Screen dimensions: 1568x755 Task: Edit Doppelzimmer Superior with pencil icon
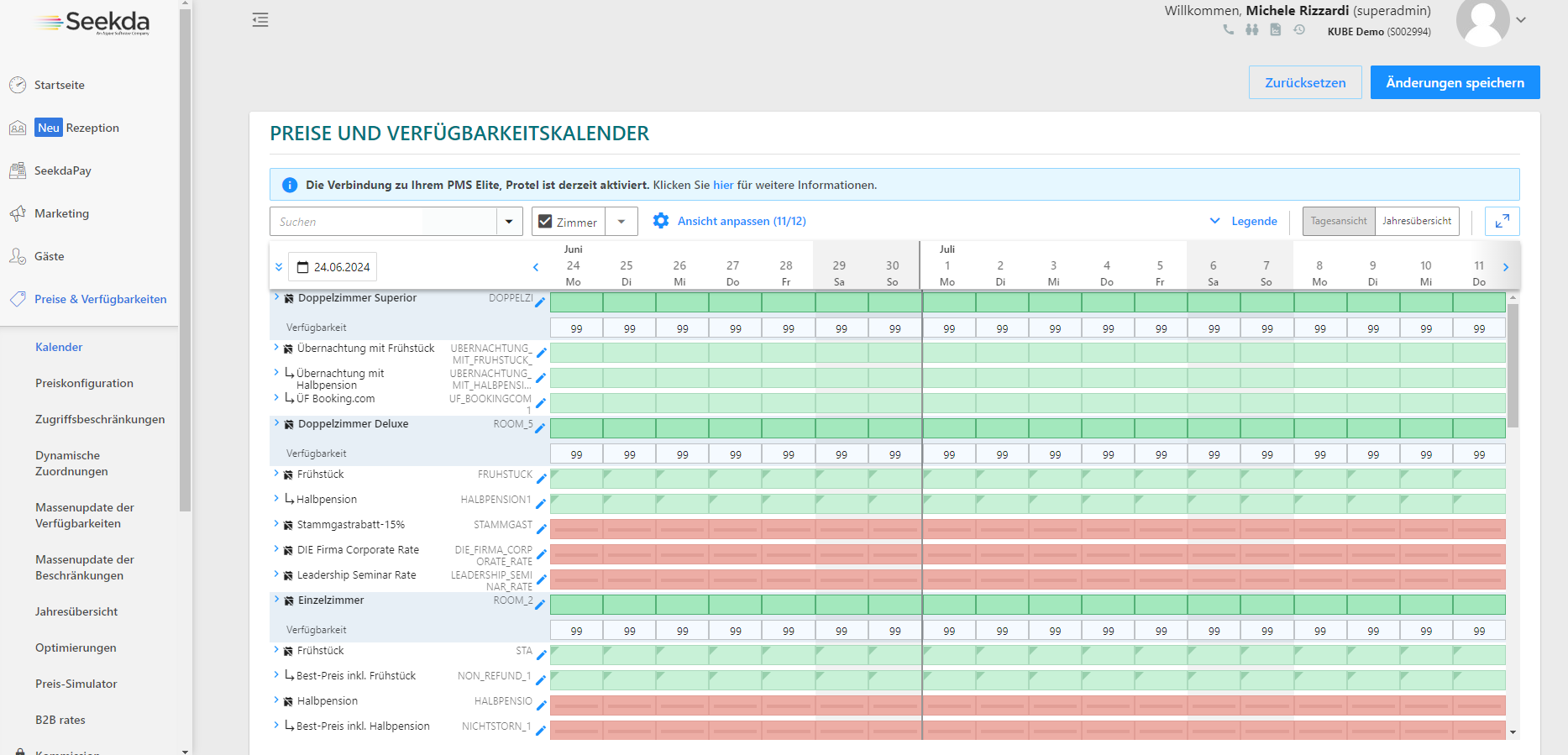[x=540, y=301]
